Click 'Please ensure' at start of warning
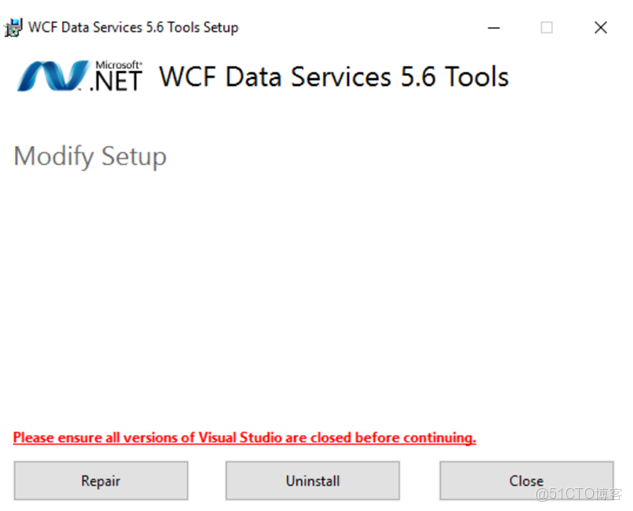The width and height of the screenshot is (633, 511). click(x=50, y=438)
